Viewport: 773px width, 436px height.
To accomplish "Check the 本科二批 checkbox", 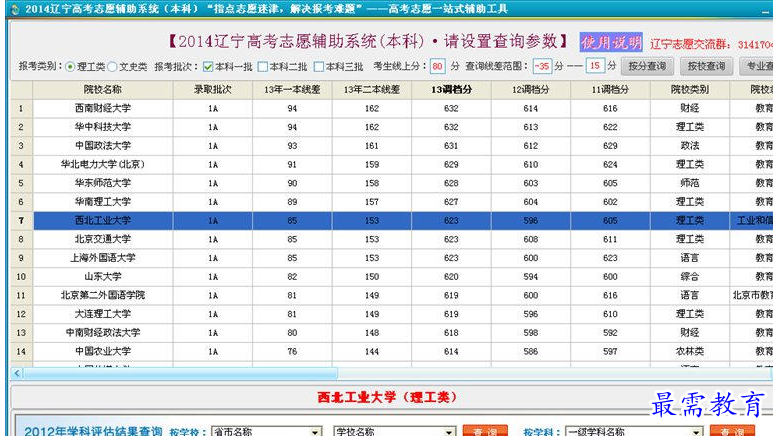I will [x=263, y=67].
